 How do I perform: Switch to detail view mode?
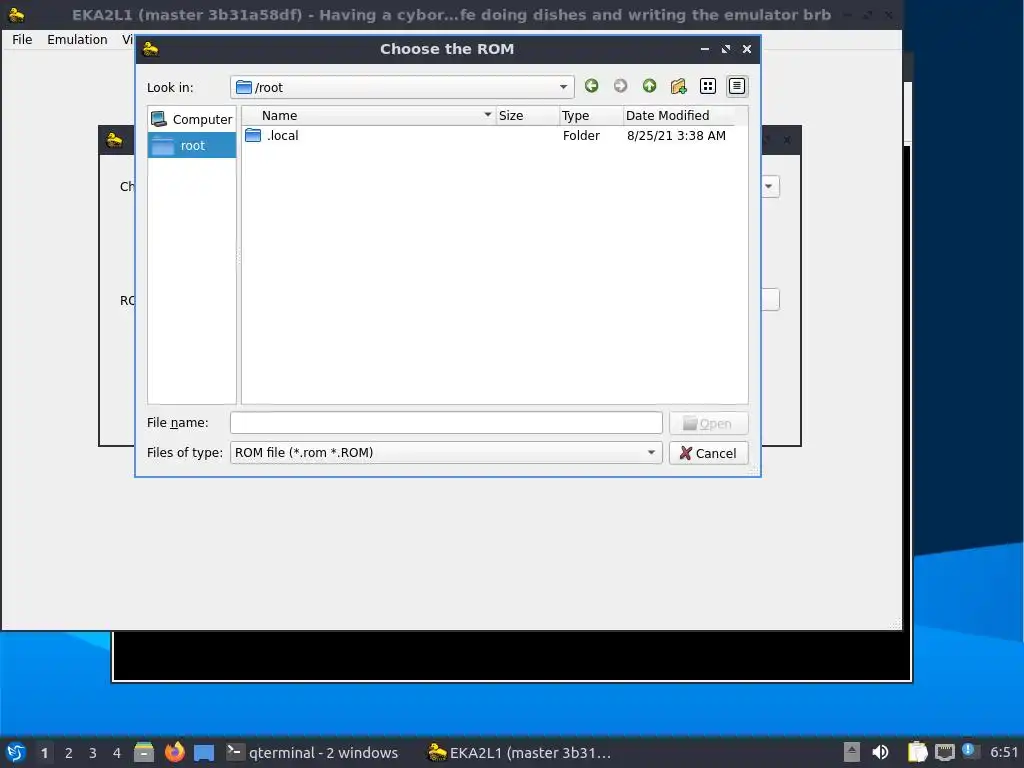(x=737, y=86)
